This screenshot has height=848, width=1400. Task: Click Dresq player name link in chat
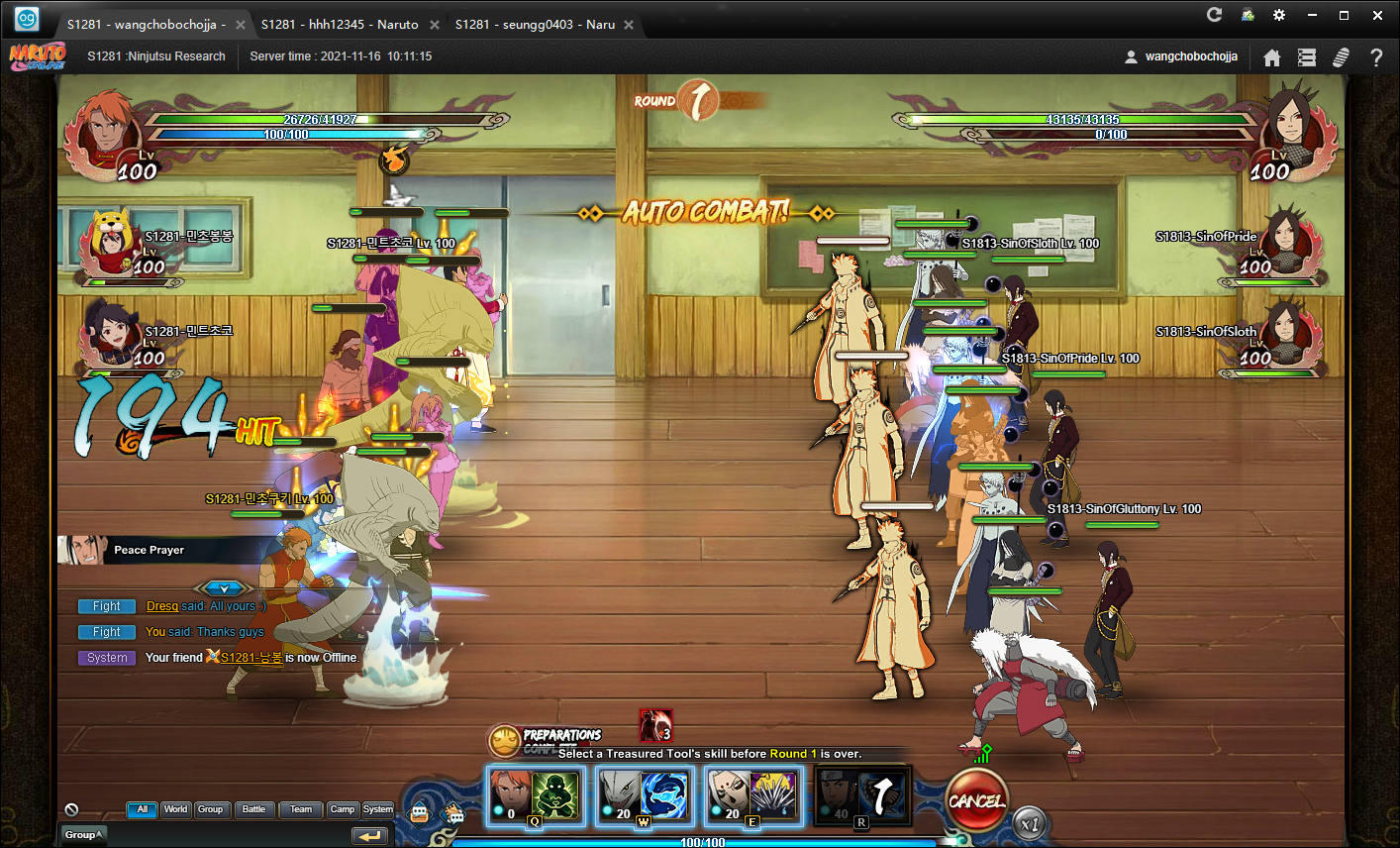(x=162, y=606)
